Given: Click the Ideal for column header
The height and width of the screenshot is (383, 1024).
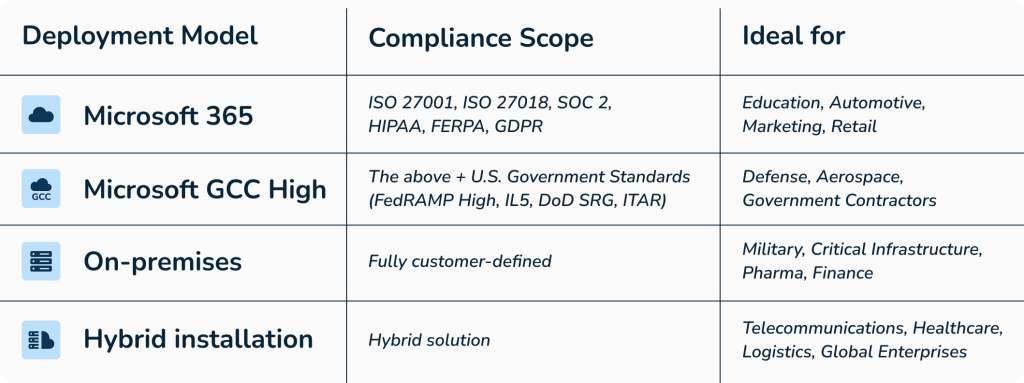Looking at the screenshot, I should (793, 35).
